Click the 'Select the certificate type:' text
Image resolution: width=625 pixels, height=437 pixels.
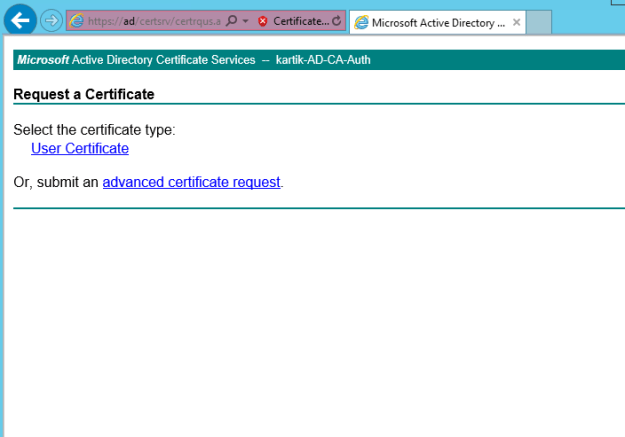click(94, 130)
